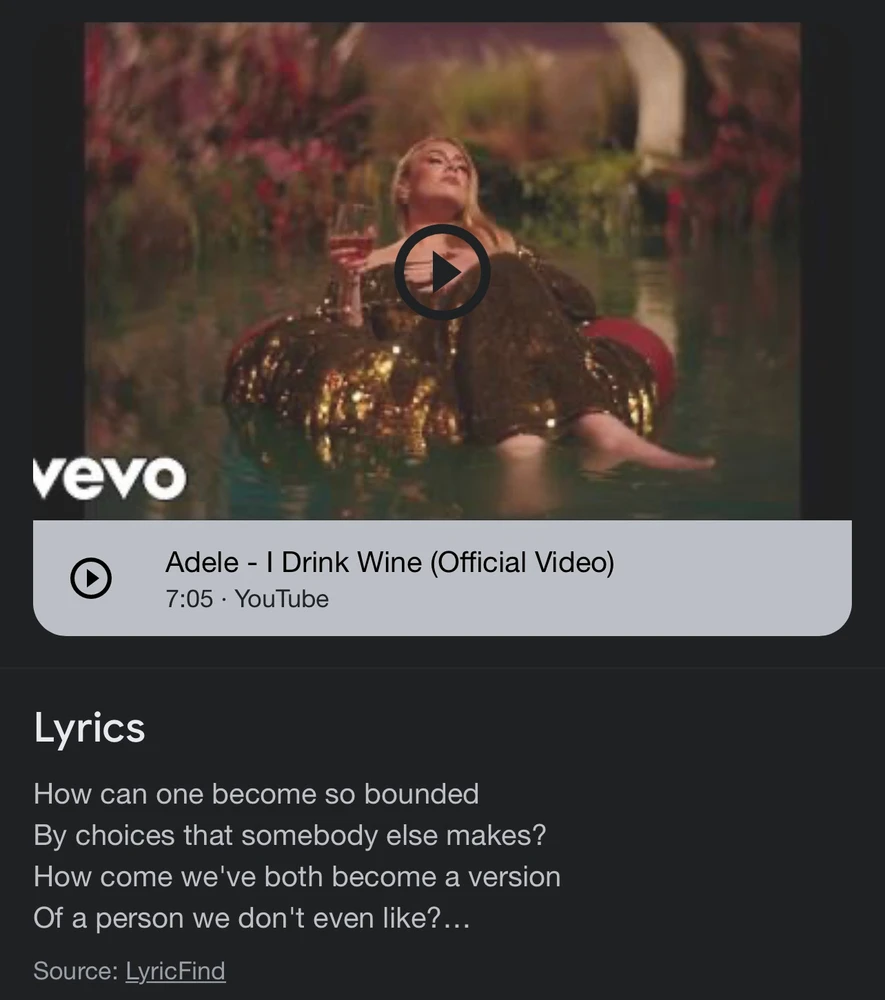Select the lyric line 'How can one become so bounded'

pos(256,794)
